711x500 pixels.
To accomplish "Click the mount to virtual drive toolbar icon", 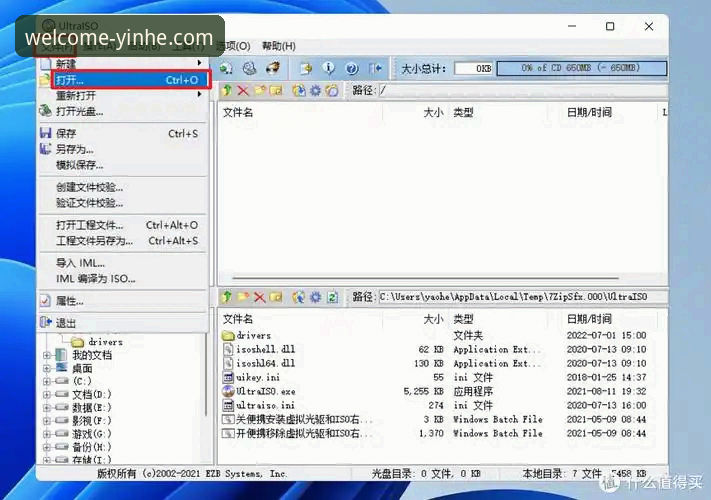I will click(226, 68).
